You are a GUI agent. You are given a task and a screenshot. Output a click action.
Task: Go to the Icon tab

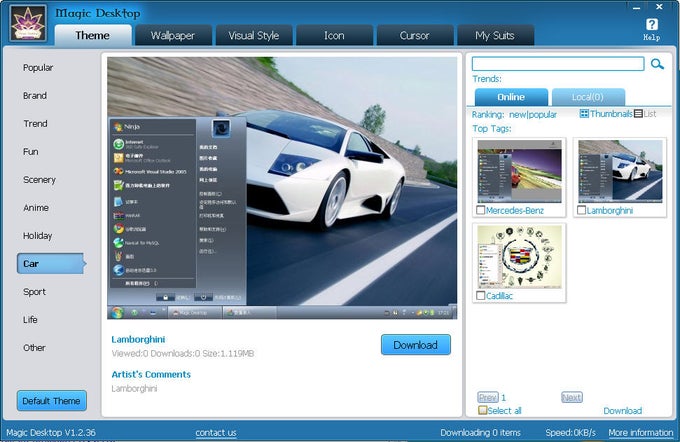click(334, 35)
